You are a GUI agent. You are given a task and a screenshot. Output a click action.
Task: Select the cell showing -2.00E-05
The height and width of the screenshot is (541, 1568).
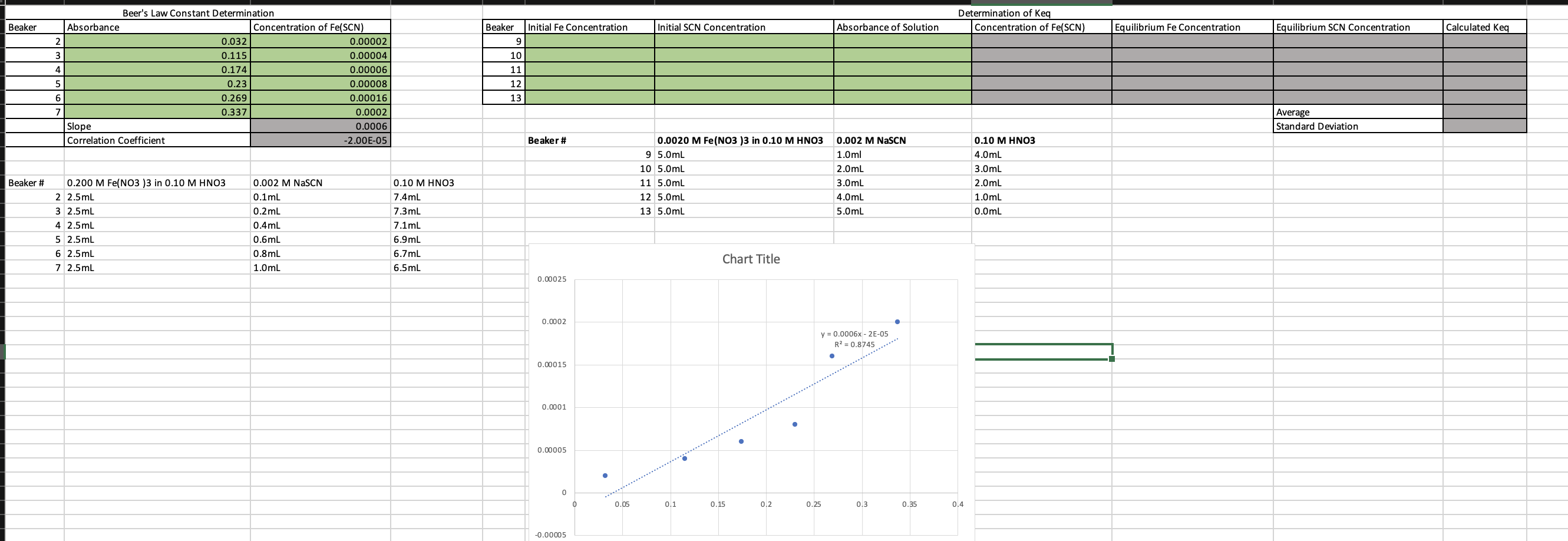(320, 140)
